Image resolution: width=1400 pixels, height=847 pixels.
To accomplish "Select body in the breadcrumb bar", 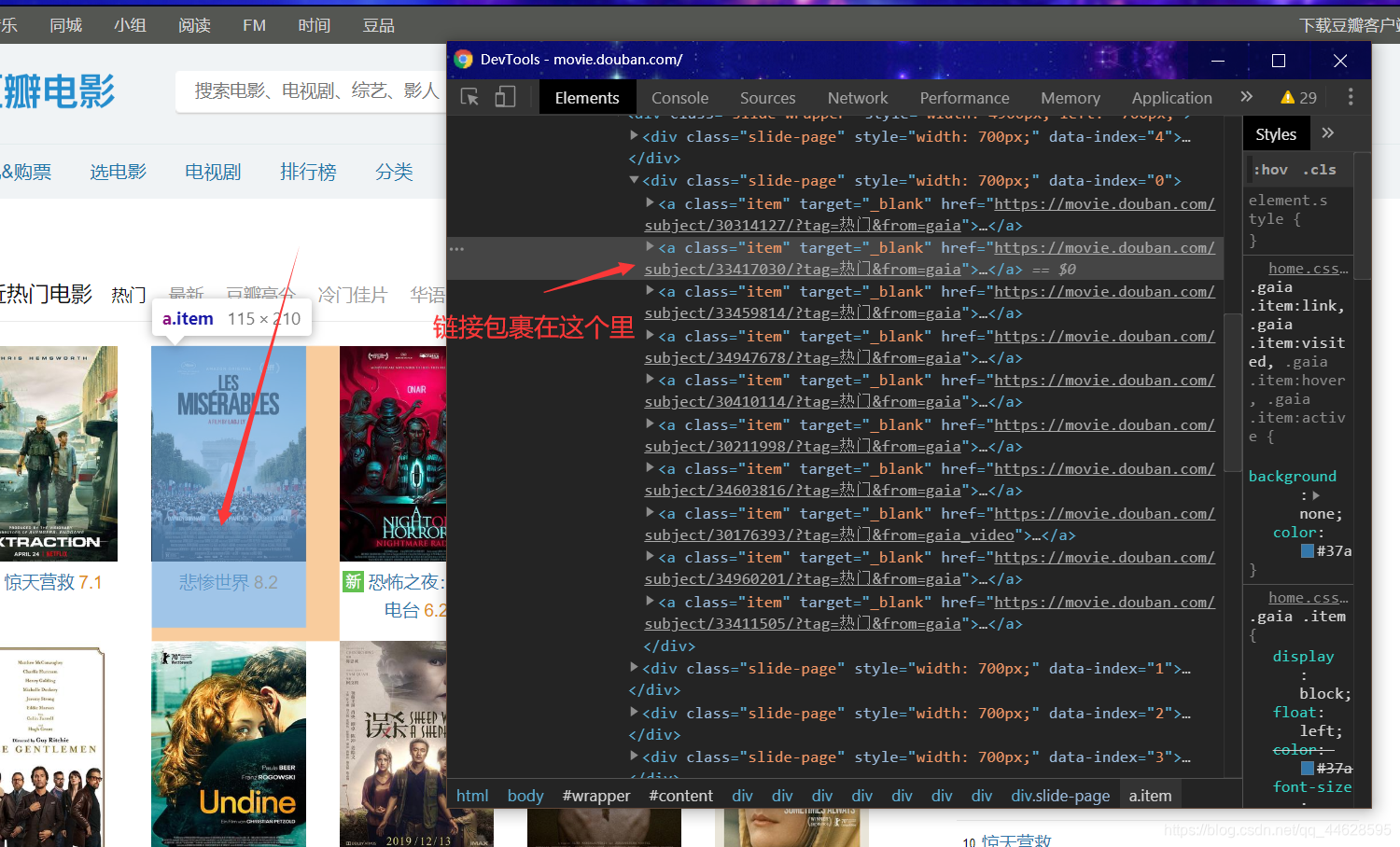I will click(525, 796).
